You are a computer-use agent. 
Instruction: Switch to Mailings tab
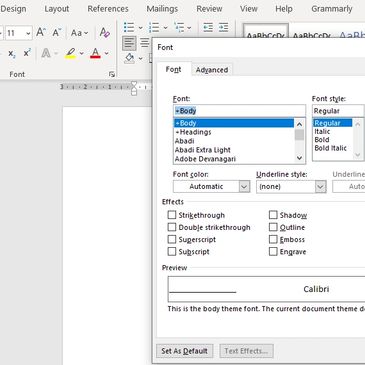[162, 9]
